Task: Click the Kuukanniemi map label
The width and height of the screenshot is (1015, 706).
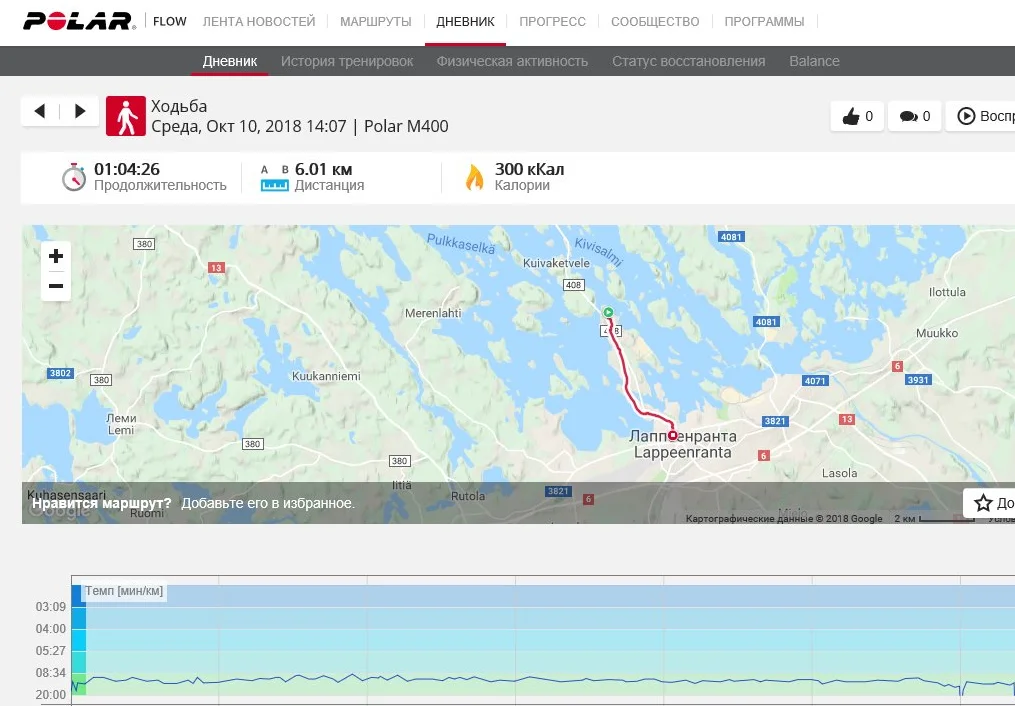Action: pos(326,376)
